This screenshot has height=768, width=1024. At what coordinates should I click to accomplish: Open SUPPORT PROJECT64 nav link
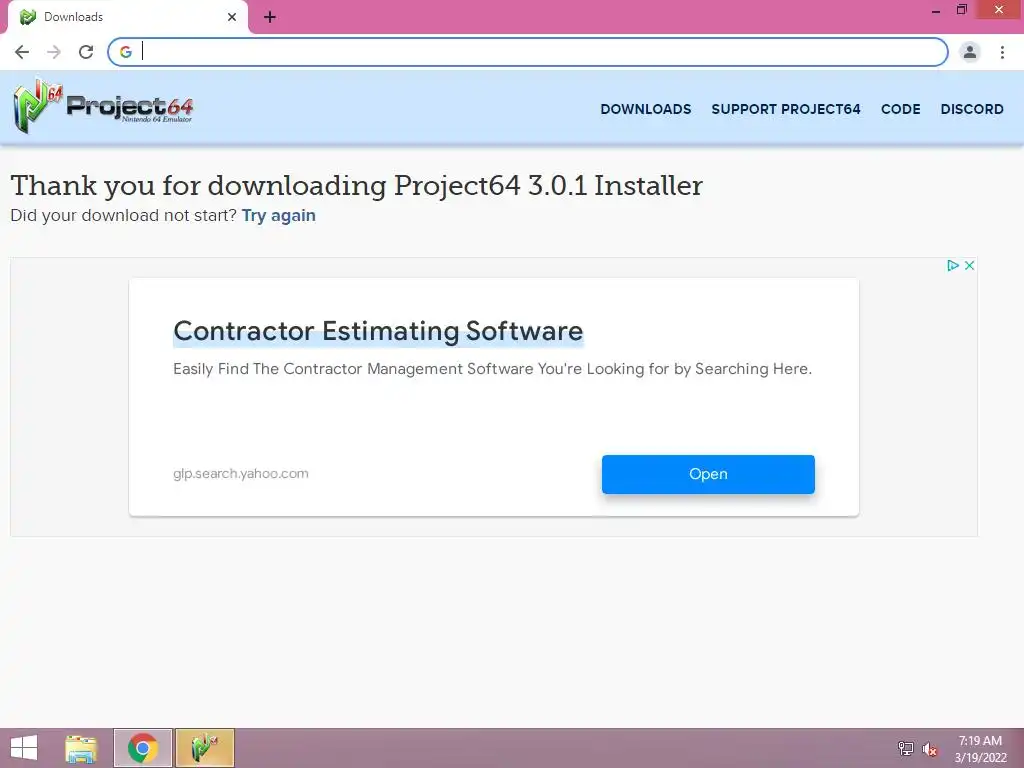point(786,109)
